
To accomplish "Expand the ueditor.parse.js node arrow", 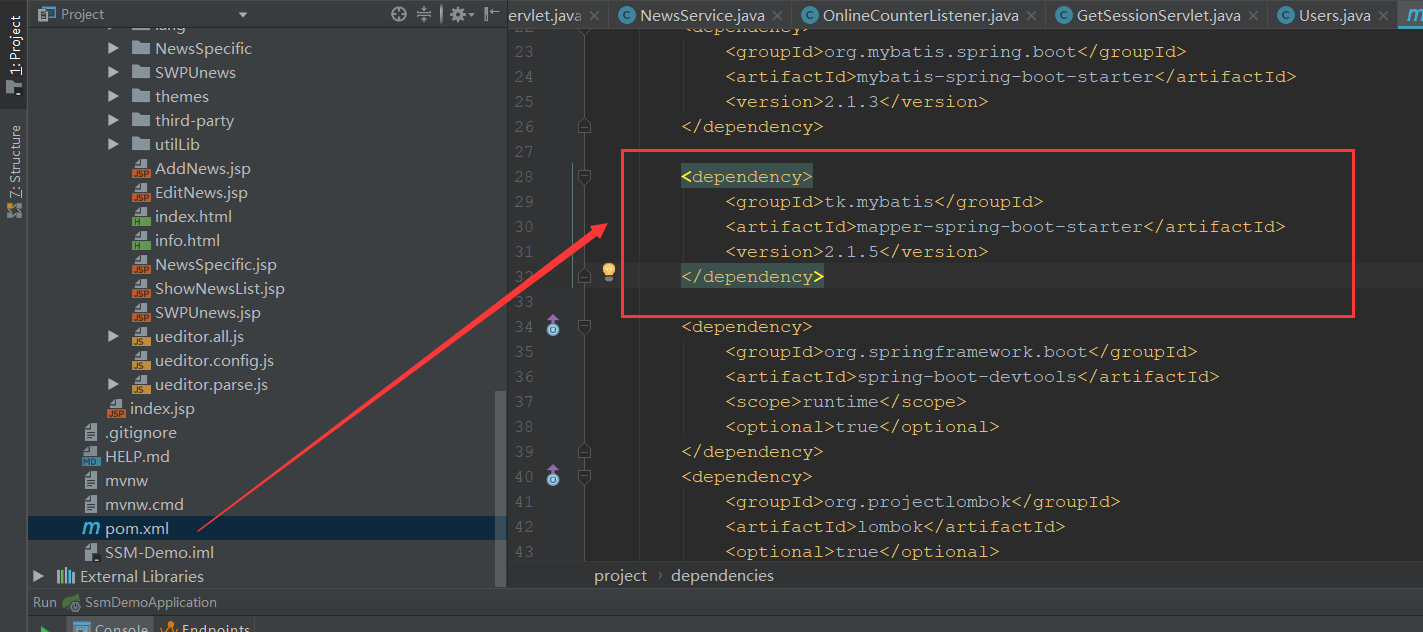I will coord(114,384).
